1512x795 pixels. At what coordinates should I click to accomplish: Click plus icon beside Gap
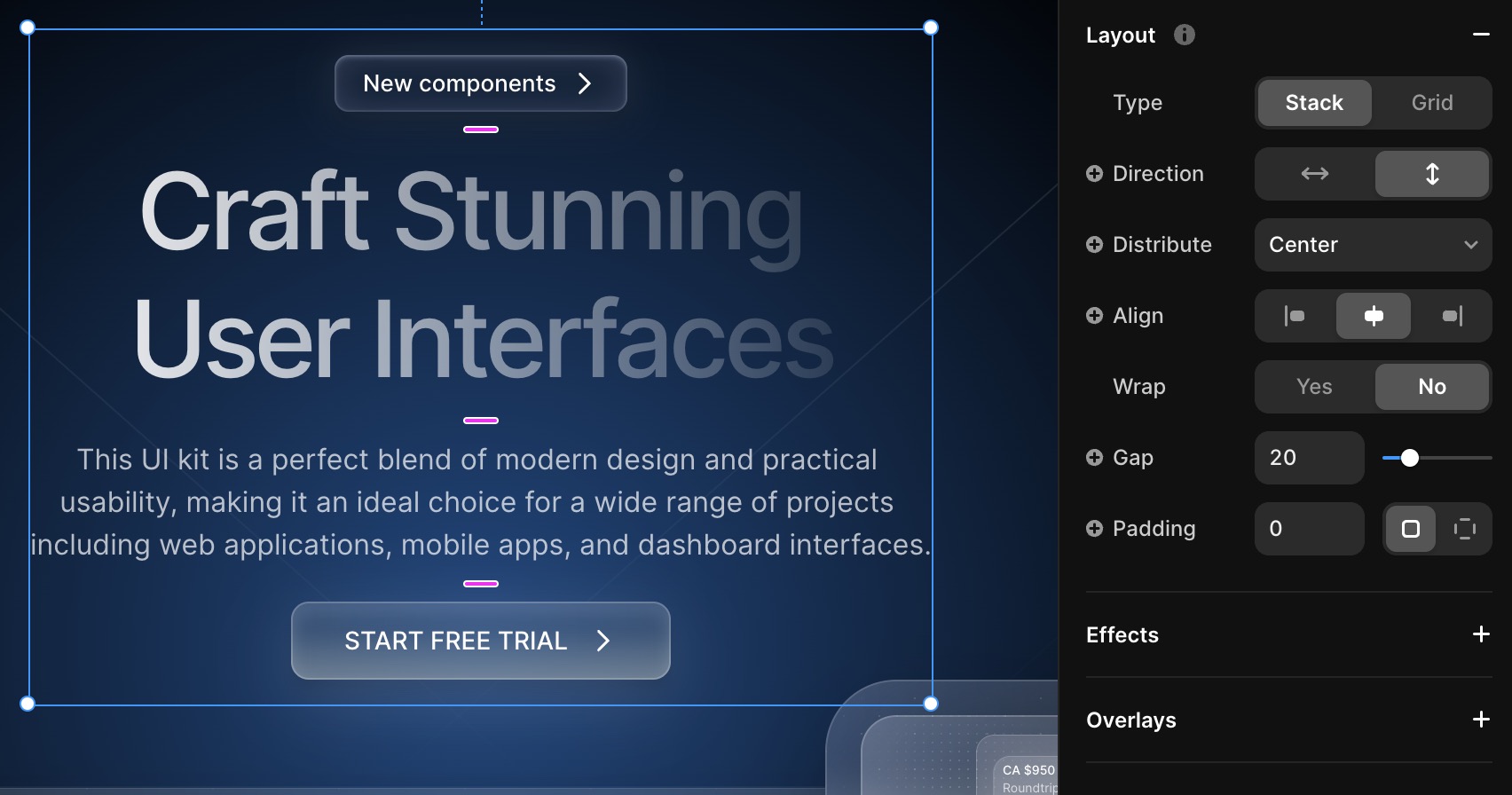[1095, 458]
